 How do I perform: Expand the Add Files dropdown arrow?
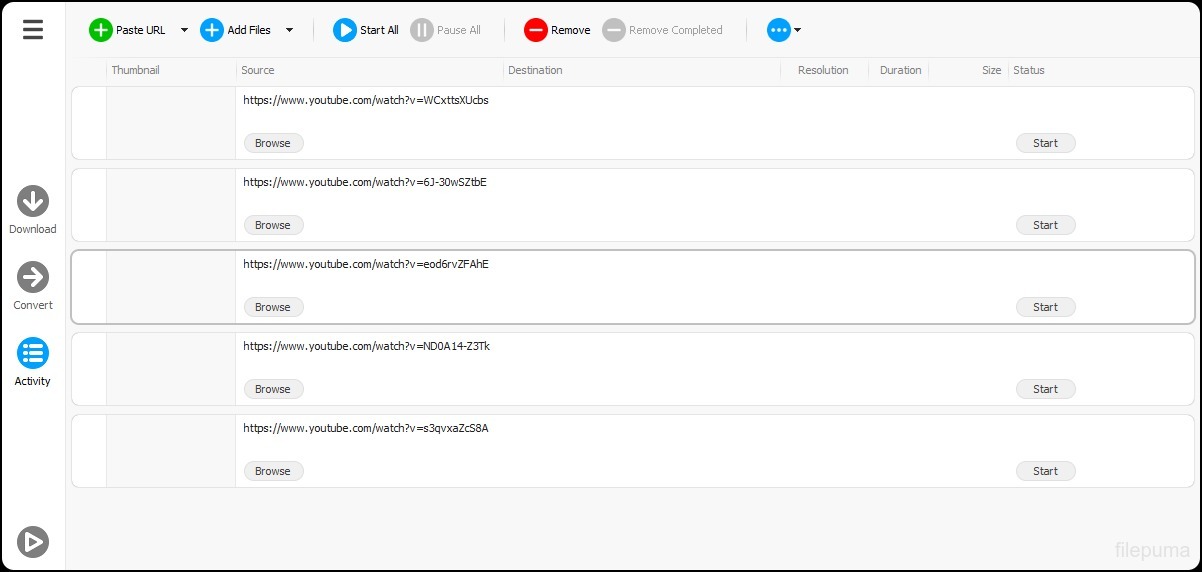[289, 30]
